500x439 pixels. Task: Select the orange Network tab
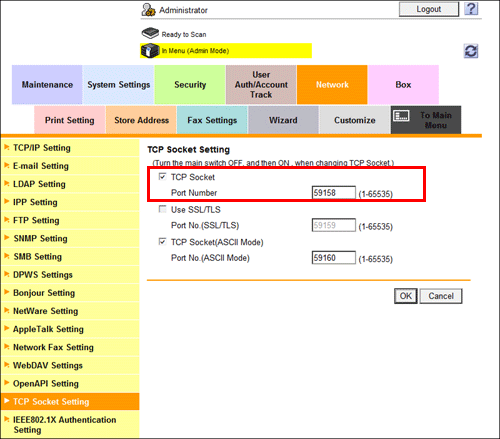coord(332,85)
